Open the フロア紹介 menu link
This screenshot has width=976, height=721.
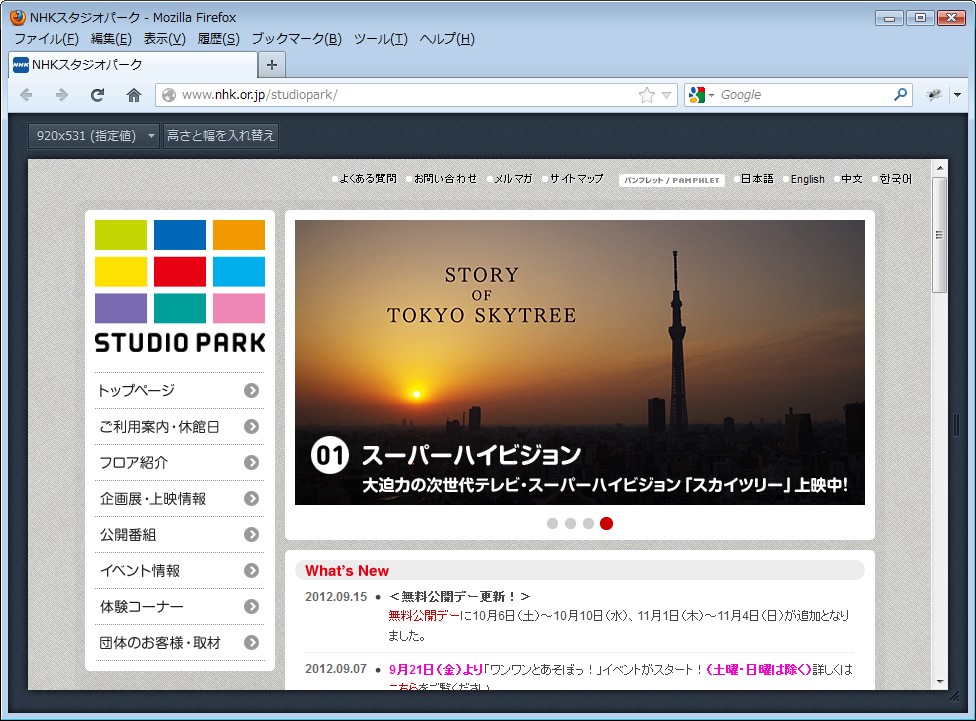click(179, 463)
